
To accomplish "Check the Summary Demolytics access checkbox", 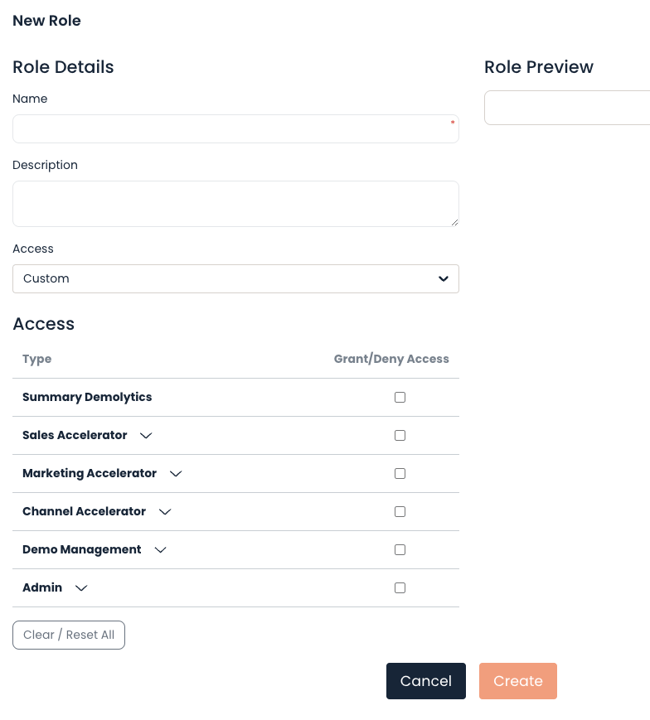I will 400,397.
